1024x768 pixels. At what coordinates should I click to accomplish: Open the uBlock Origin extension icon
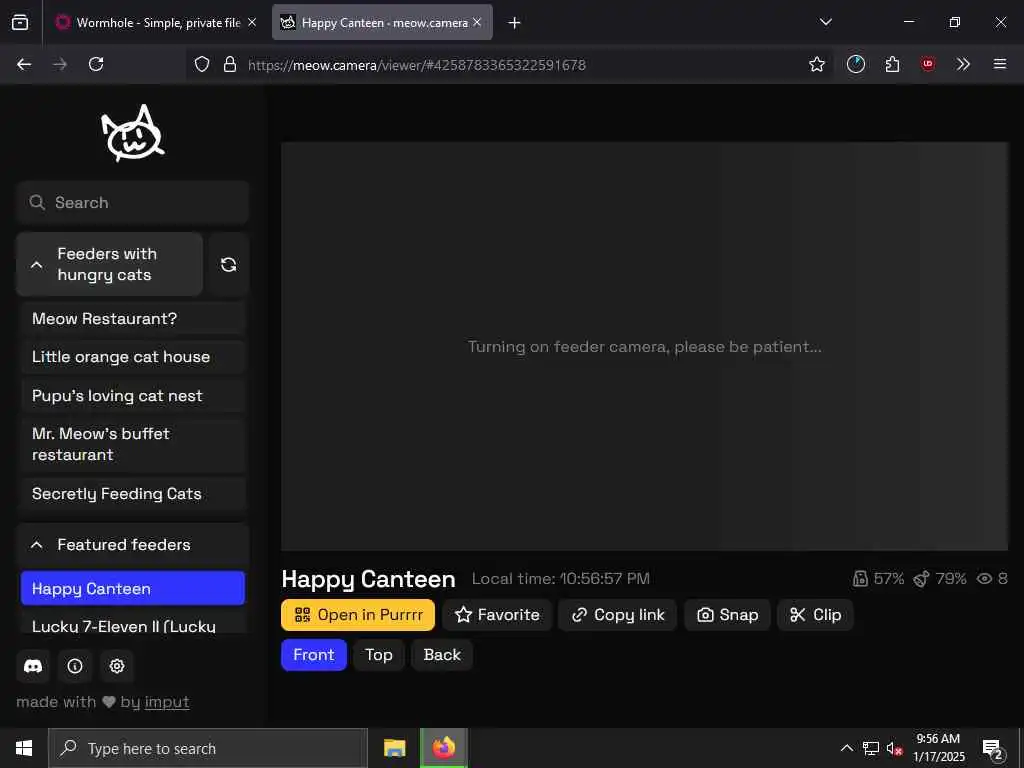click(x=928, y=64)
